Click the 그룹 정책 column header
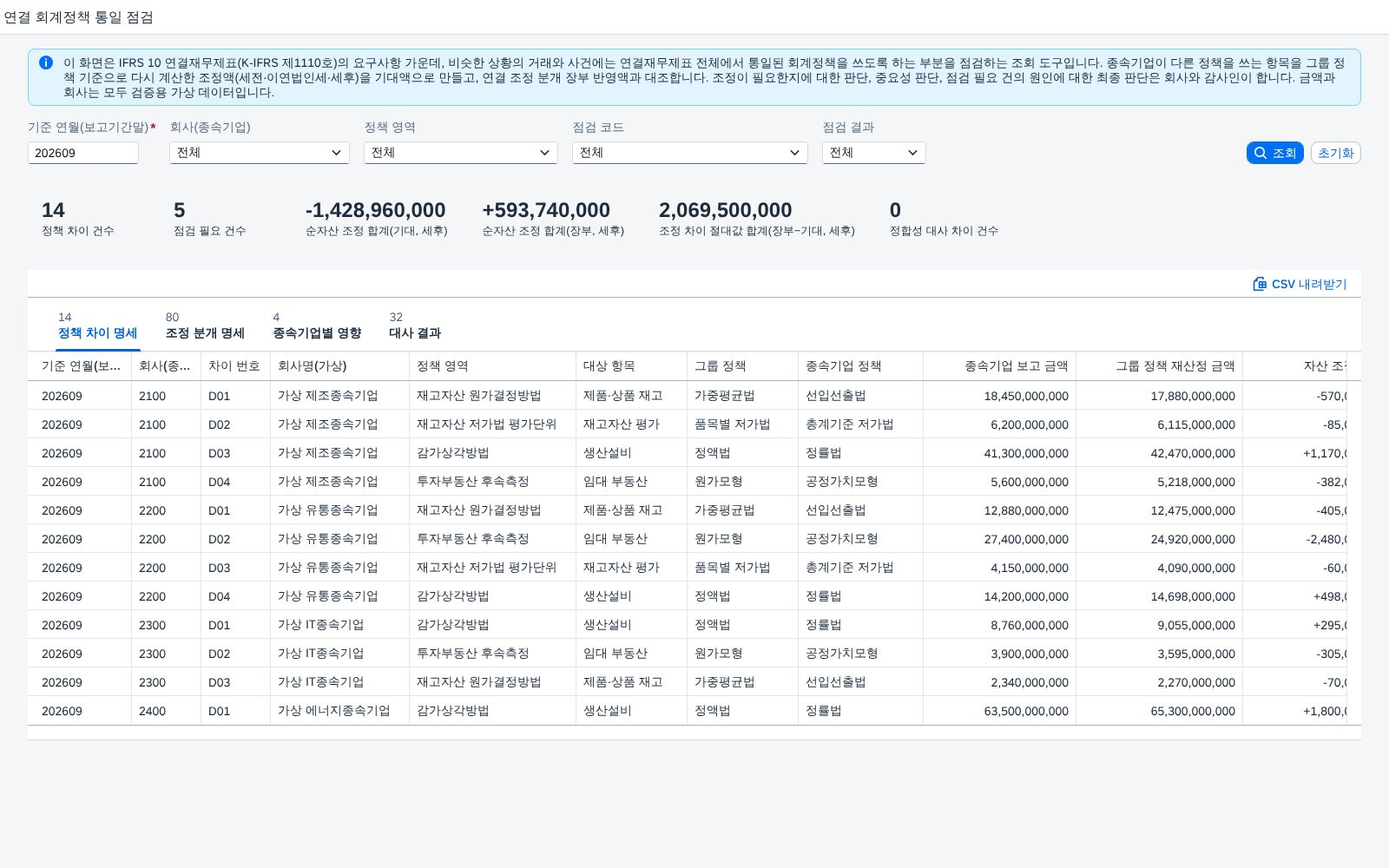This screenshot has width=1389, height=868. 742,366
